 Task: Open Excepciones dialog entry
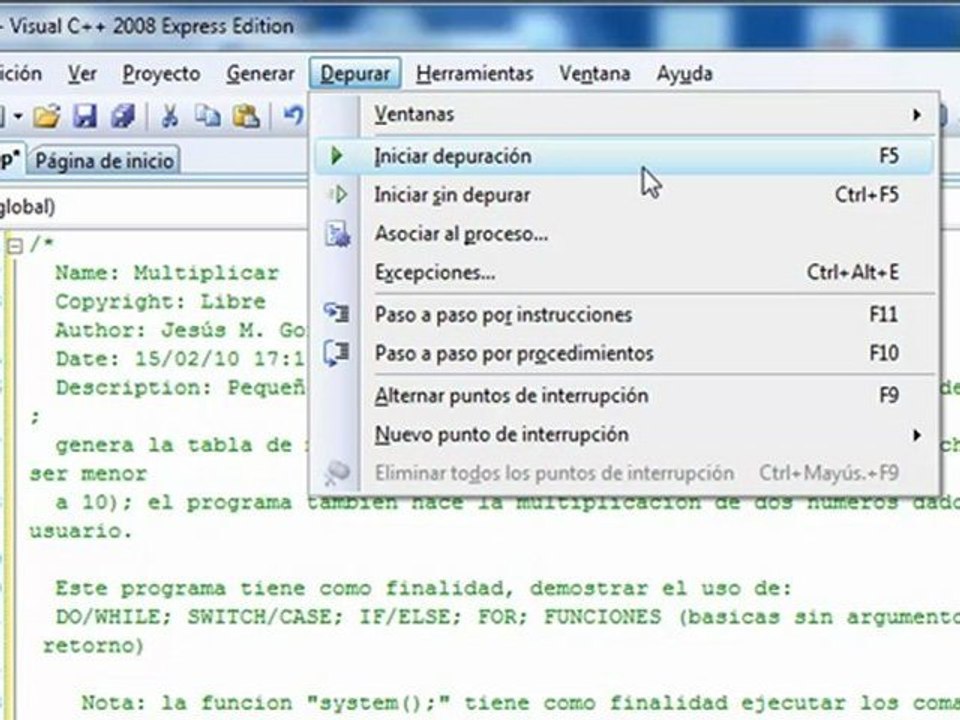tap(624, 272)
